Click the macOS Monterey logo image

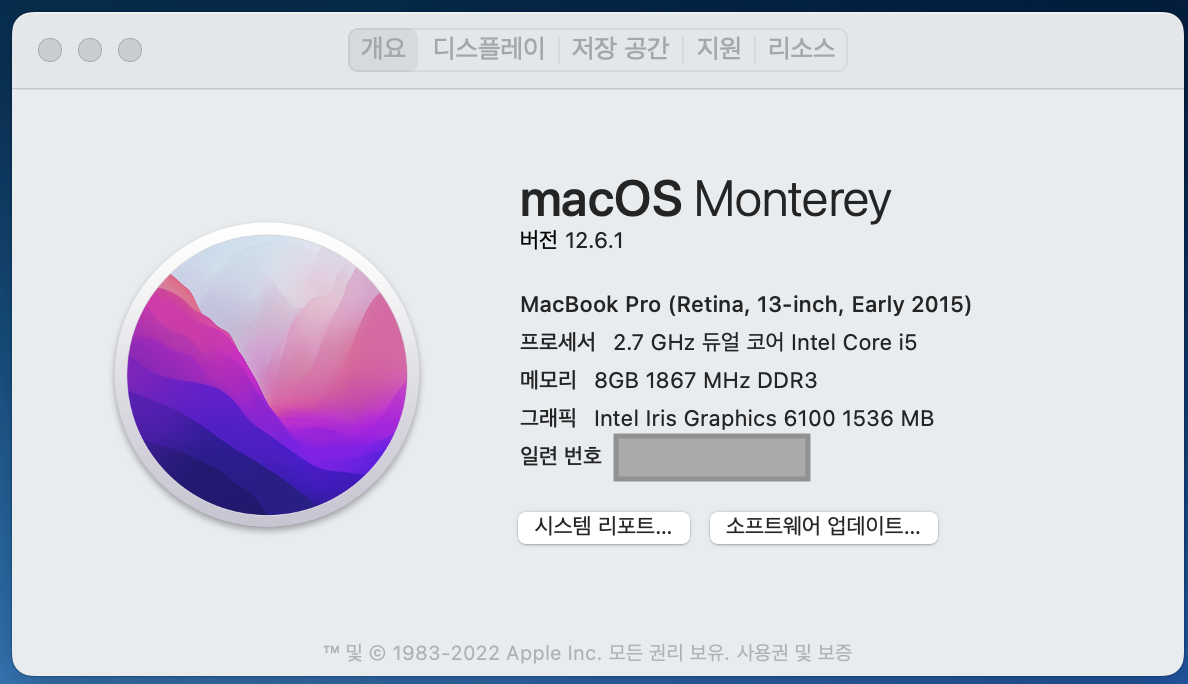267,374
